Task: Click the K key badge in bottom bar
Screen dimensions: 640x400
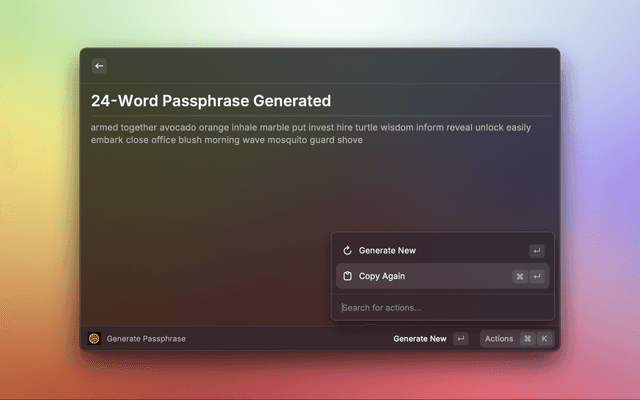Action: tap(544, 339)
